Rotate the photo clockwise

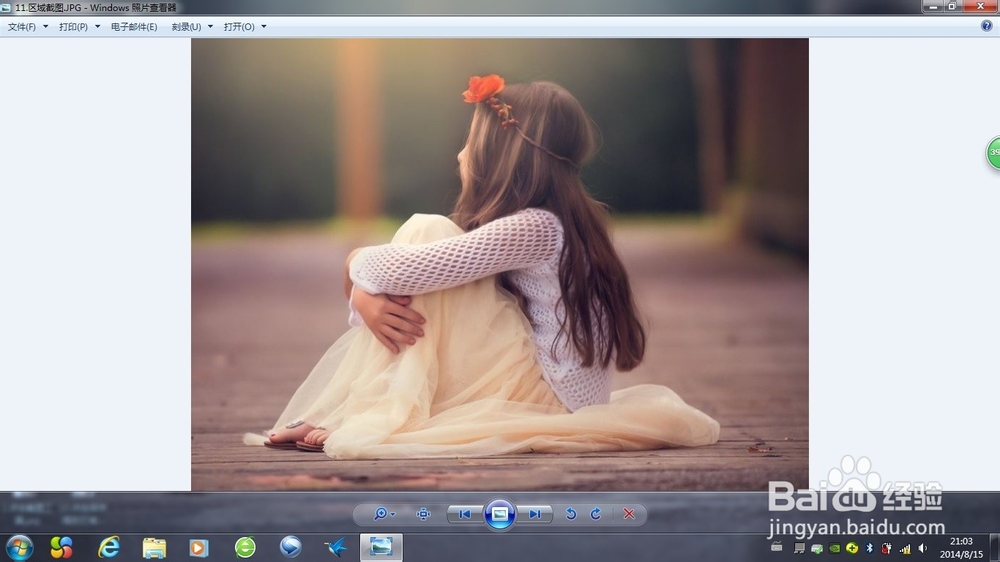(x=596, y=514)
